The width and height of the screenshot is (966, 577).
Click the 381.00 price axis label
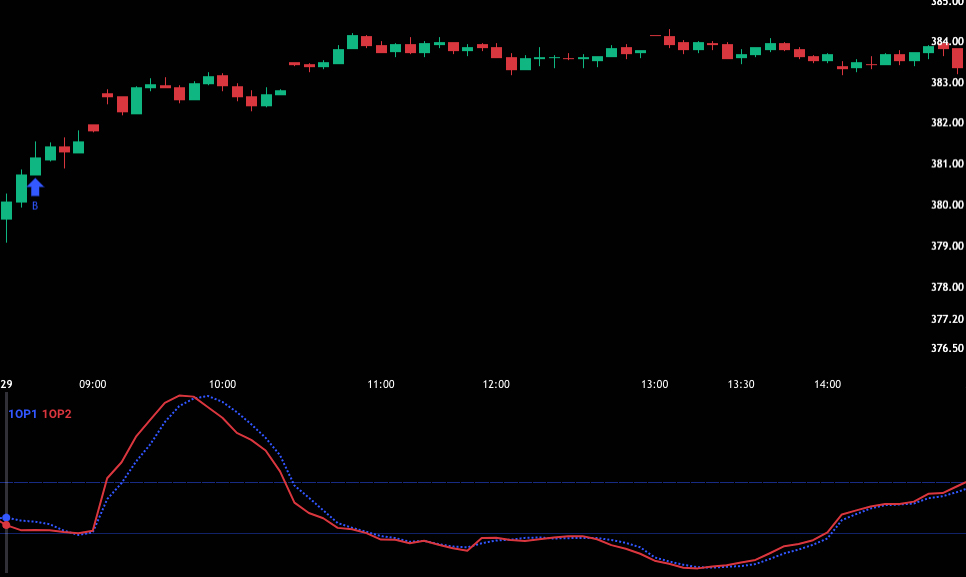(947, 164)
